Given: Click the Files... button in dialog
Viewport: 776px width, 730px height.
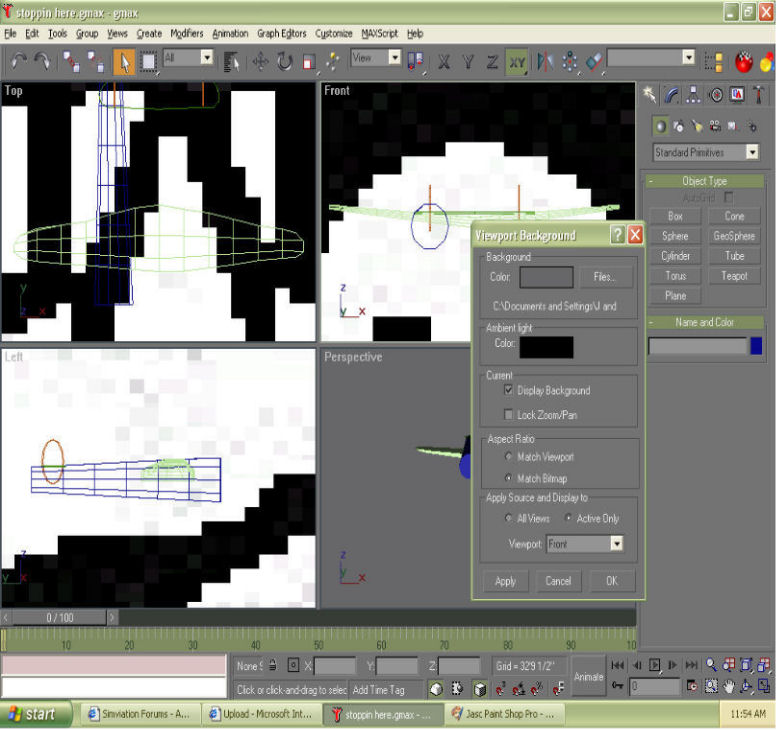Looking at the screenshot, I should pyautogui.click(x=605, y=277).
